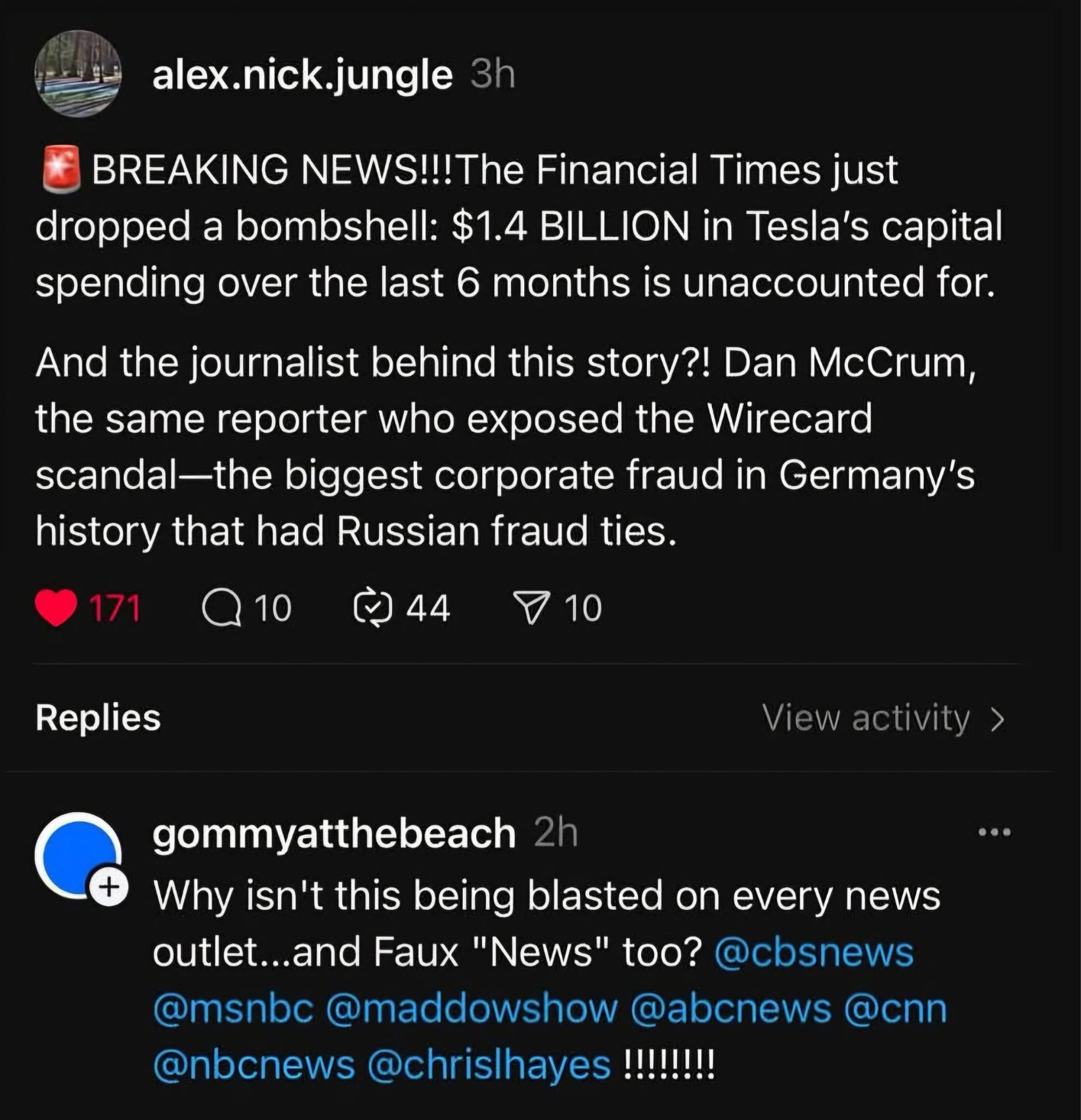The height and width of the screenshot is (1120, 1081).
Task: Open alex.nick.jungle's profile picture
Action: click(x=78, y=74)
